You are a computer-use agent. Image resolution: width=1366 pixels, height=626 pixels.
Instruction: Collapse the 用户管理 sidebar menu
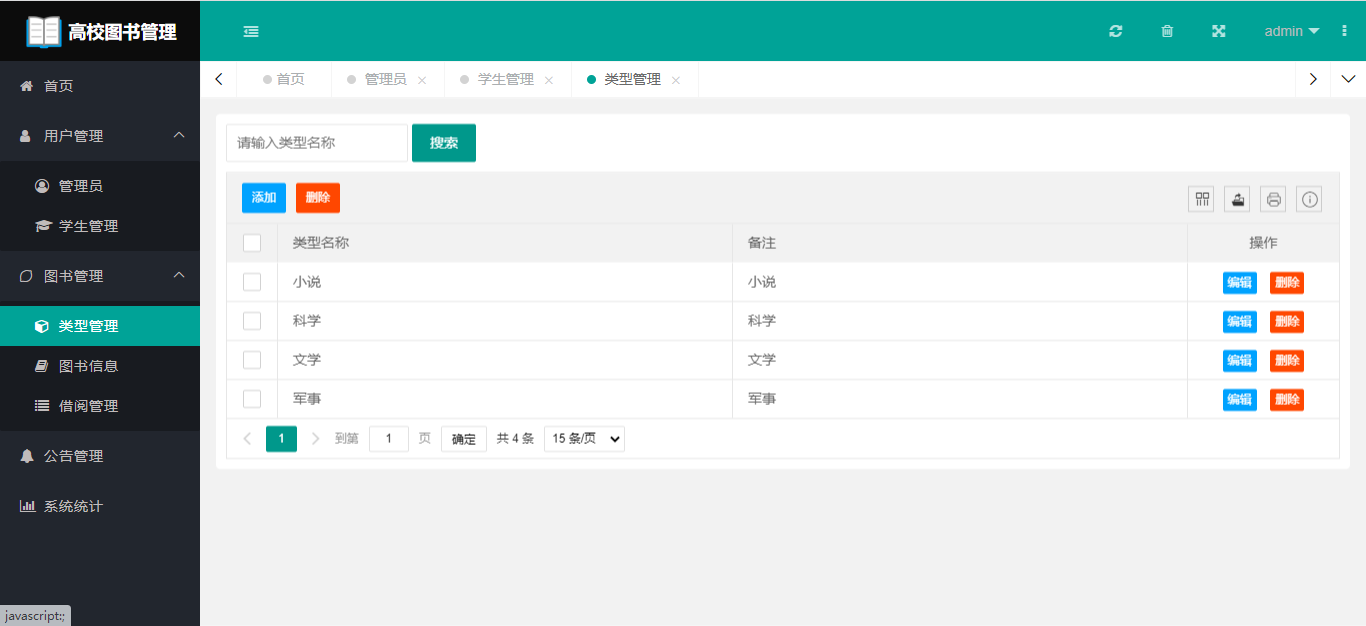point(100,136)
